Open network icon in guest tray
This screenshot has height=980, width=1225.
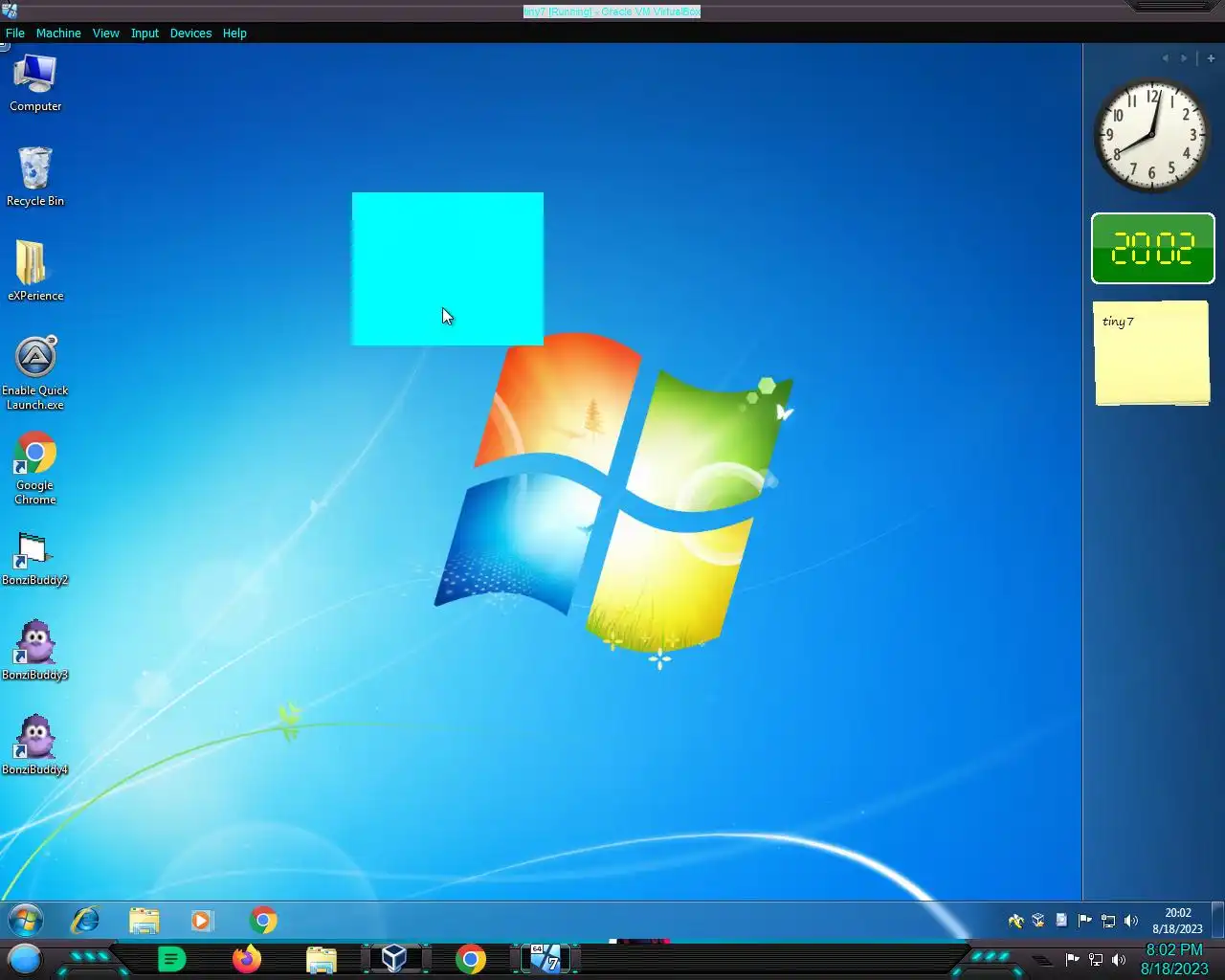point(1107,921)
